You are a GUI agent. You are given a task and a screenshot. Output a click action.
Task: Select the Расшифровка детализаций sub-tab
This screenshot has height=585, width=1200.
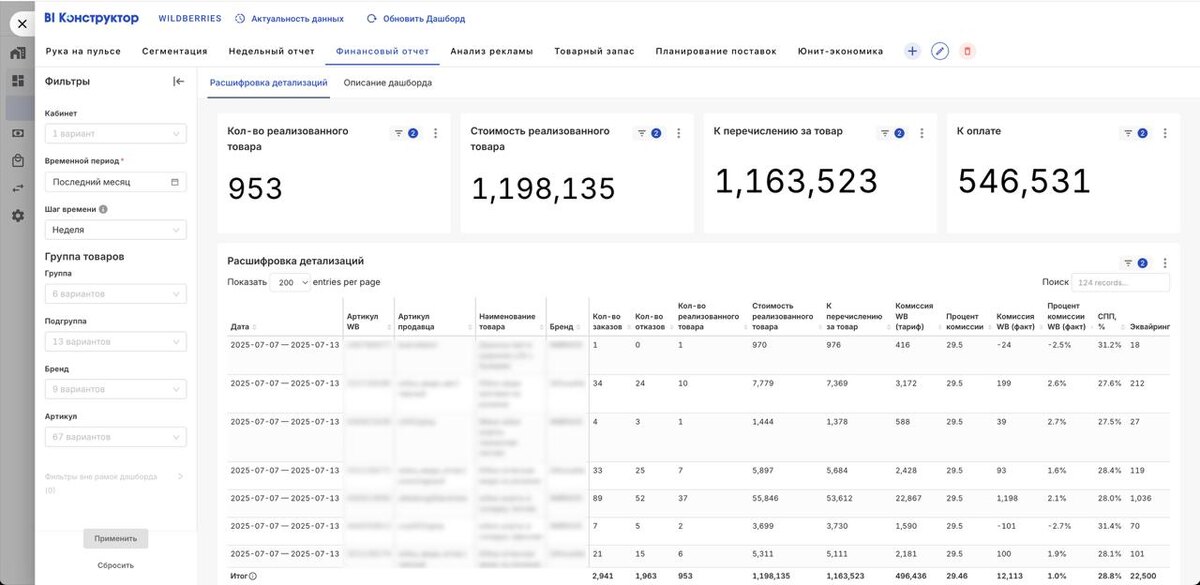click(268, 83)
